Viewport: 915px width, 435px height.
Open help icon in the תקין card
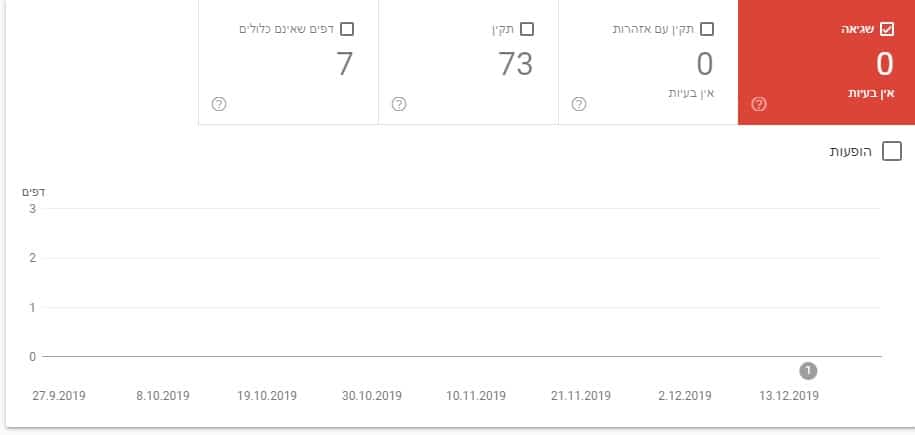[x=399, y=105]
